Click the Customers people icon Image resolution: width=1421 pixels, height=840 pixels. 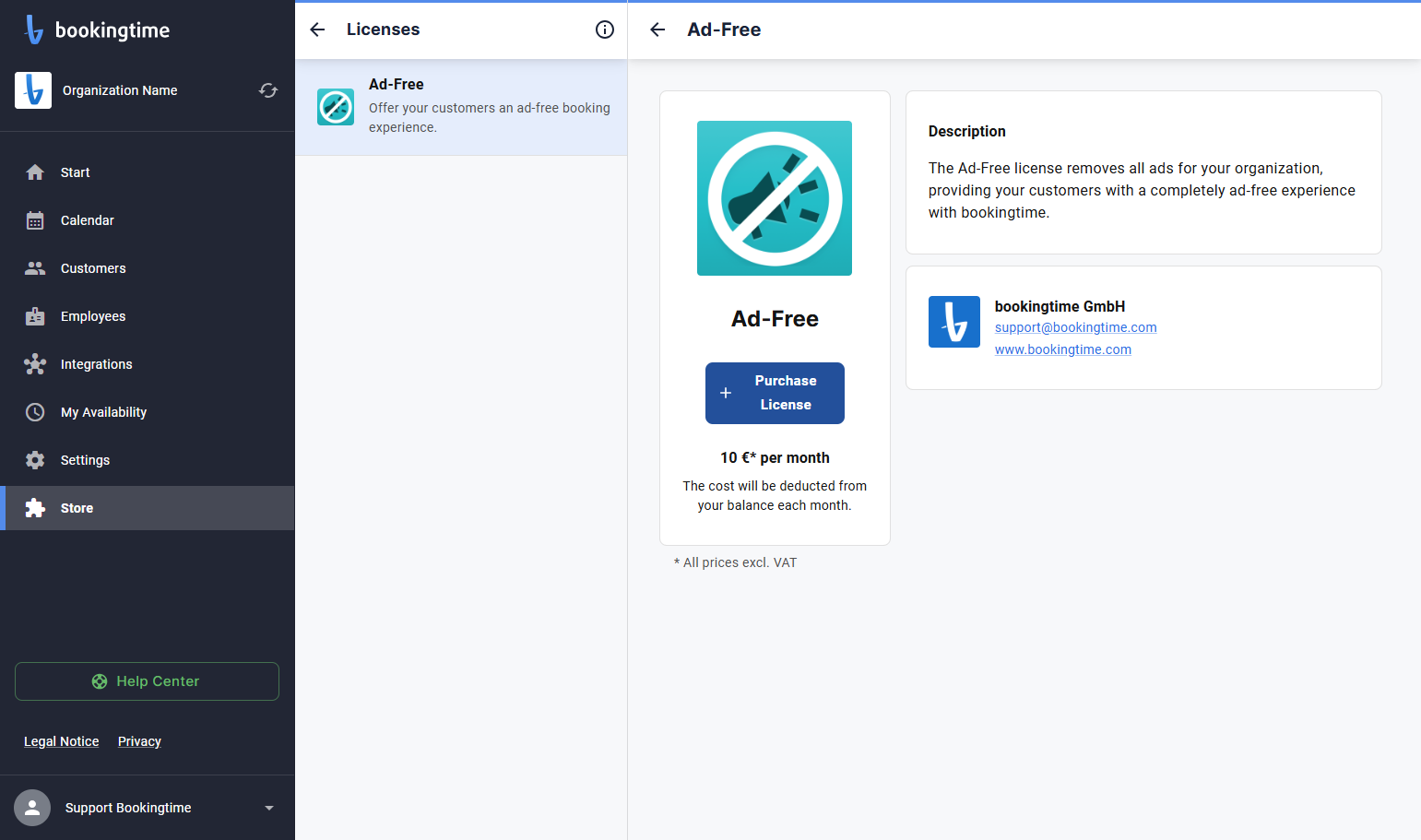(35, 268)
